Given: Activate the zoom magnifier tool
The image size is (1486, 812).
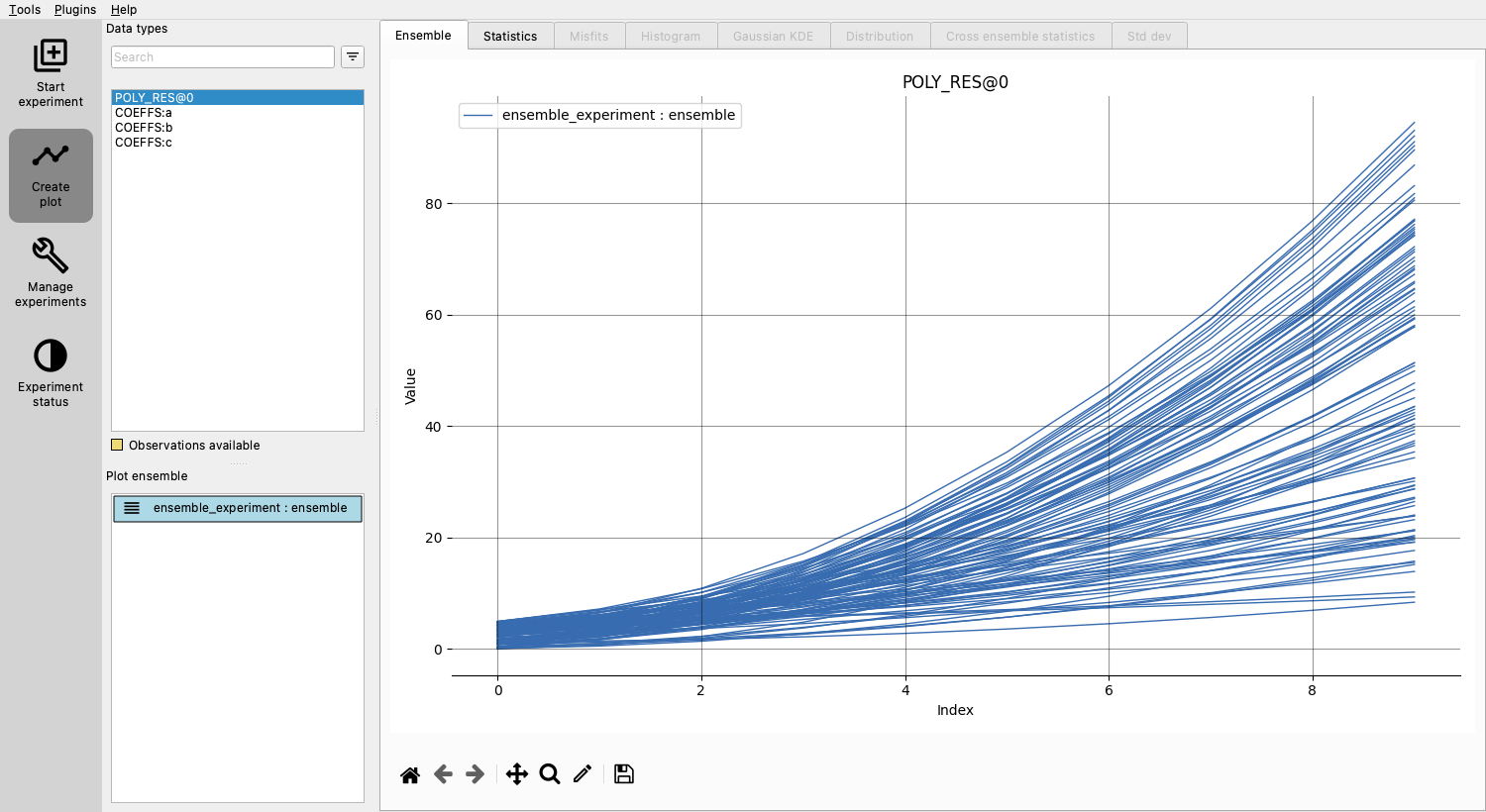Looking at the screenshot, I should (x=550, y=774).
